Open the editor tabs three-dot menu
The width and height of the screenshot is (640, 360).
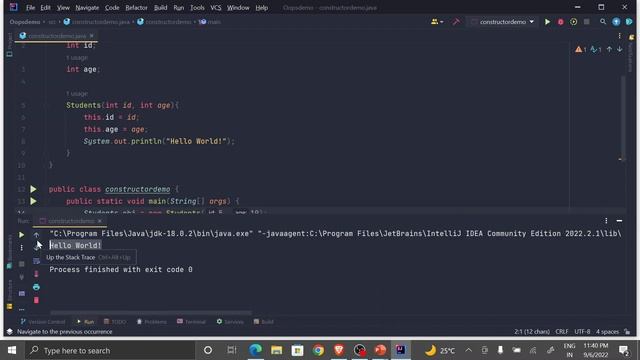coord(619,36)
